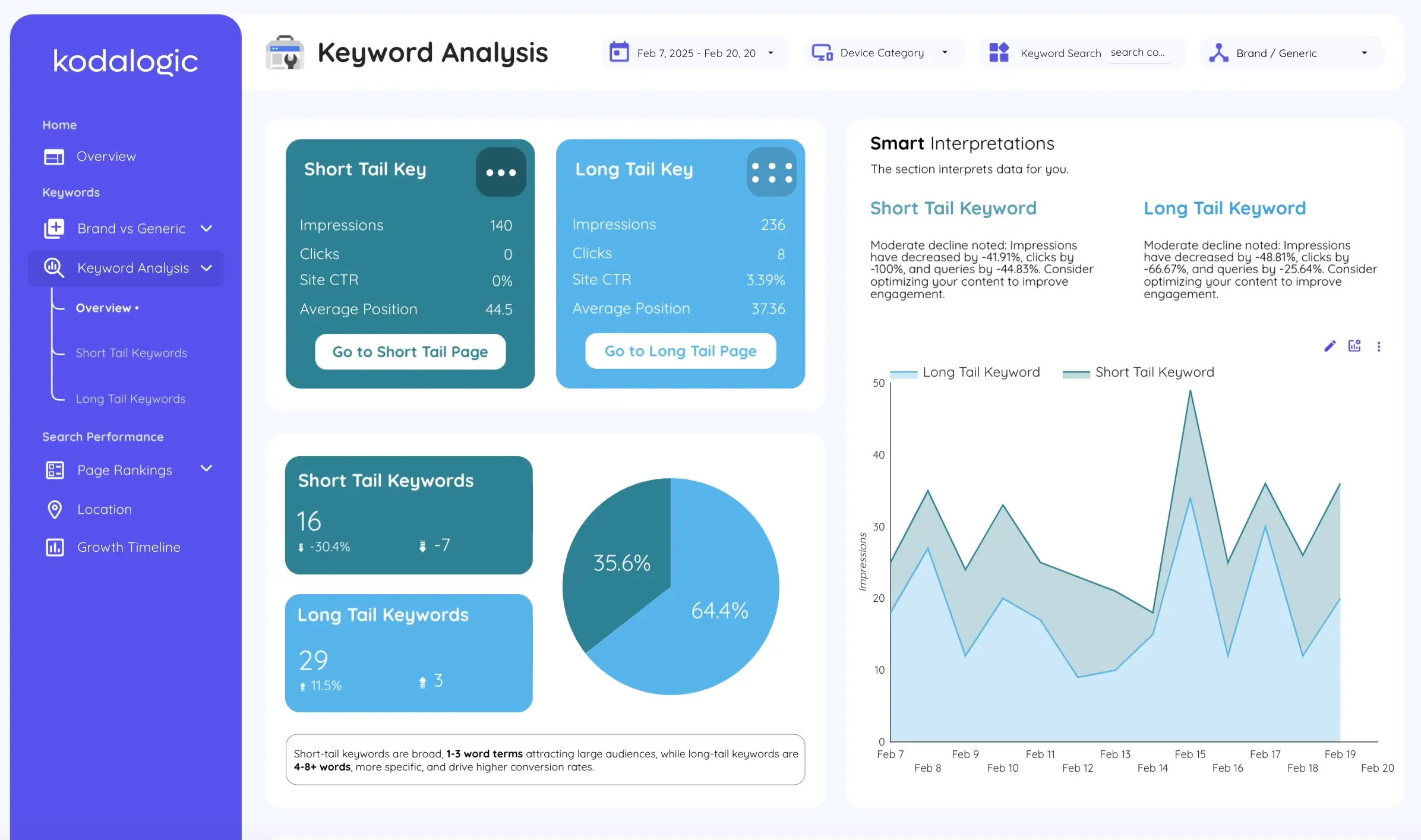Open the Brand / Generic dropdown
1421x840 pixels.
(1364, 53)
